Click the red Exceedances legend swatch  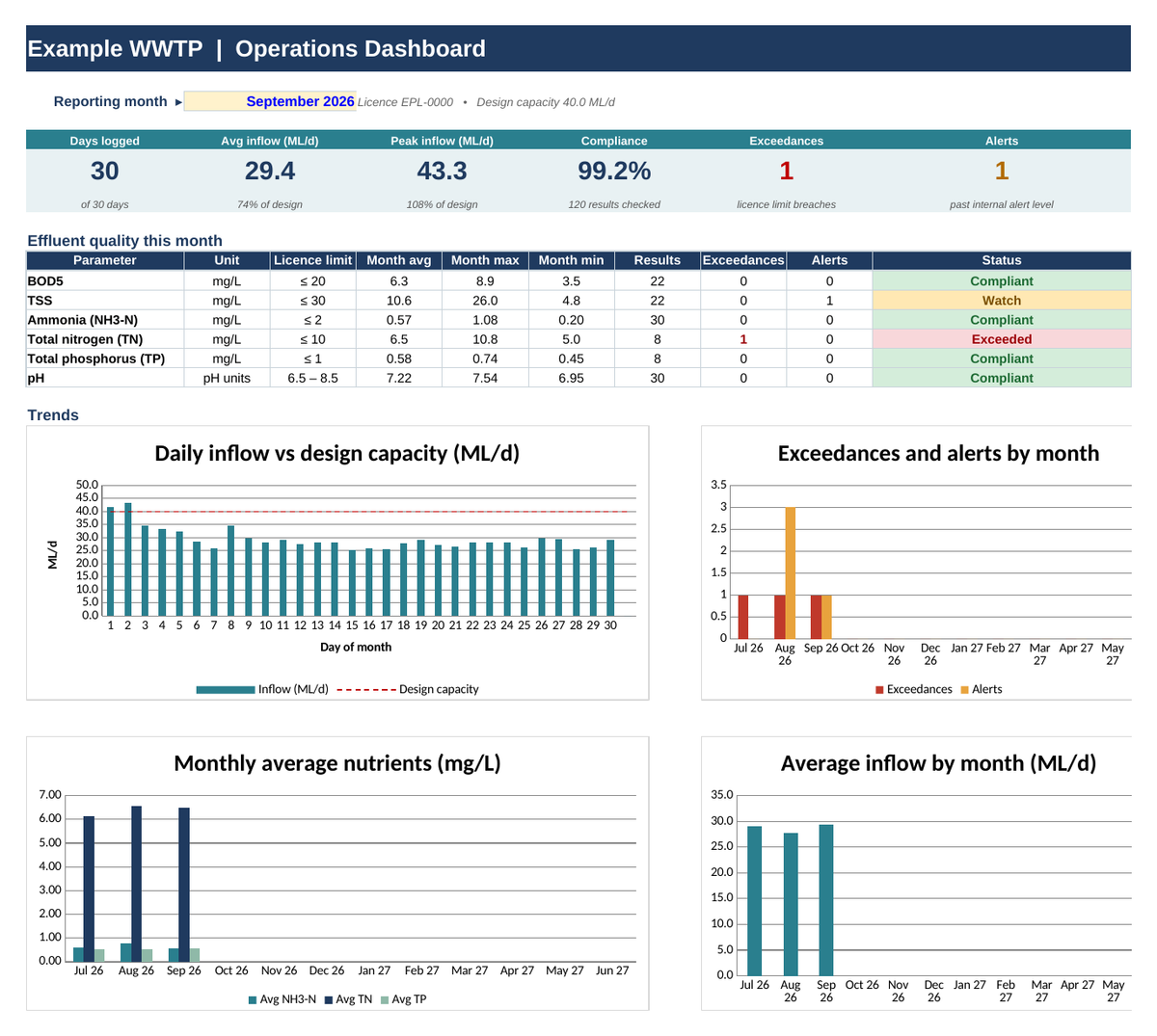[x=879, y=689]
